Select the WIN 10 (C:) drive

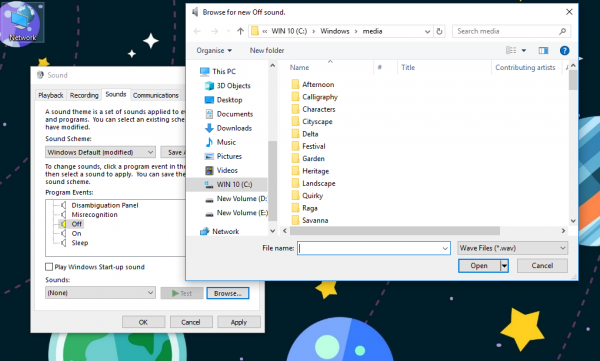tap(227, 185)
